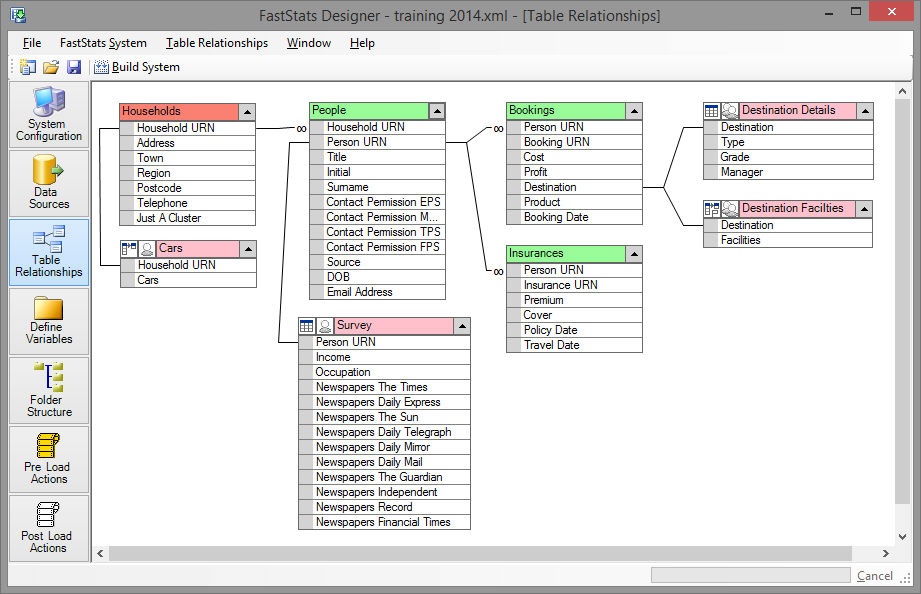Go to Data Sources in the sidebar
The width and height of the screenshot is (921, 594).
(49, 183)
